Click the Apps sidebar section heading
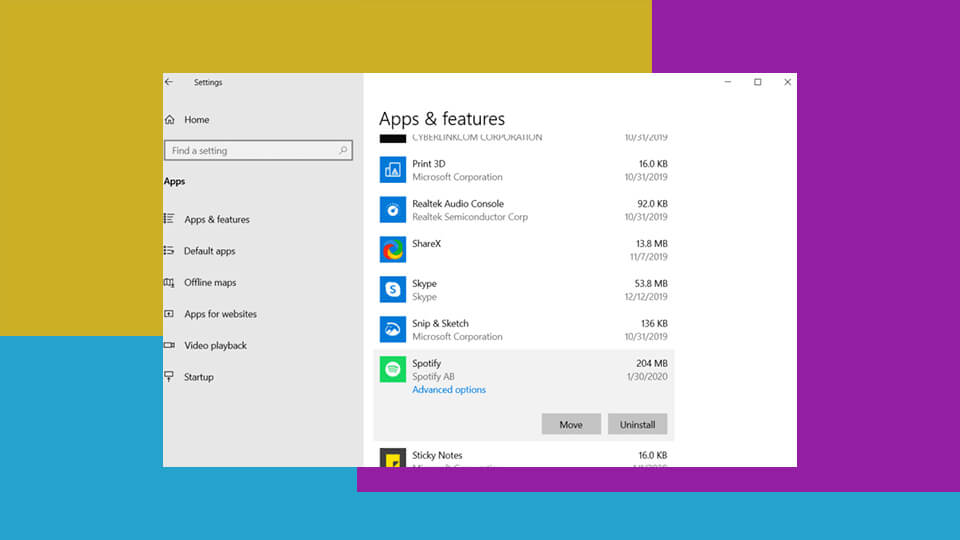 pyautogui.click(x=174, y=181)
